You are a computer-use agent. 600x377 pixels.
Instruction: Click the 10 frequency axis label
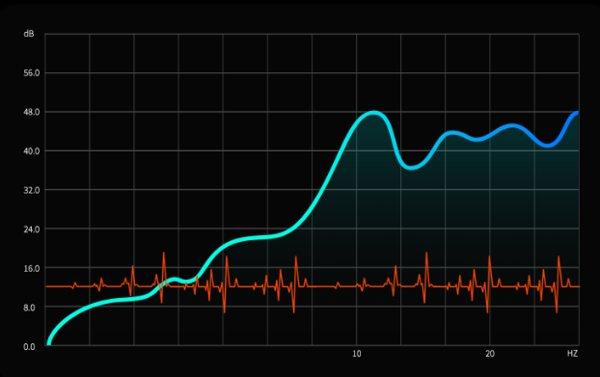356,354
